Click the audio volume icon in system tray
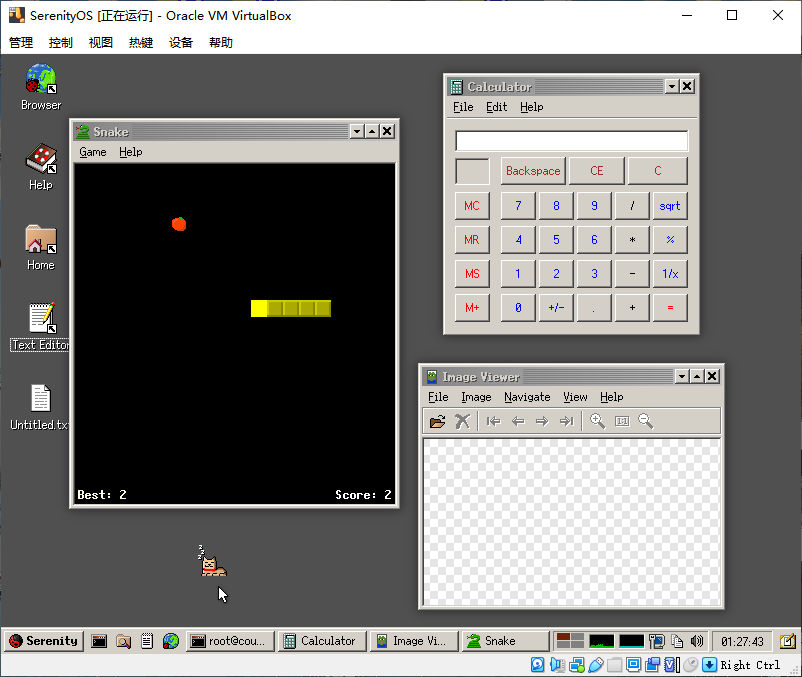 697,641
